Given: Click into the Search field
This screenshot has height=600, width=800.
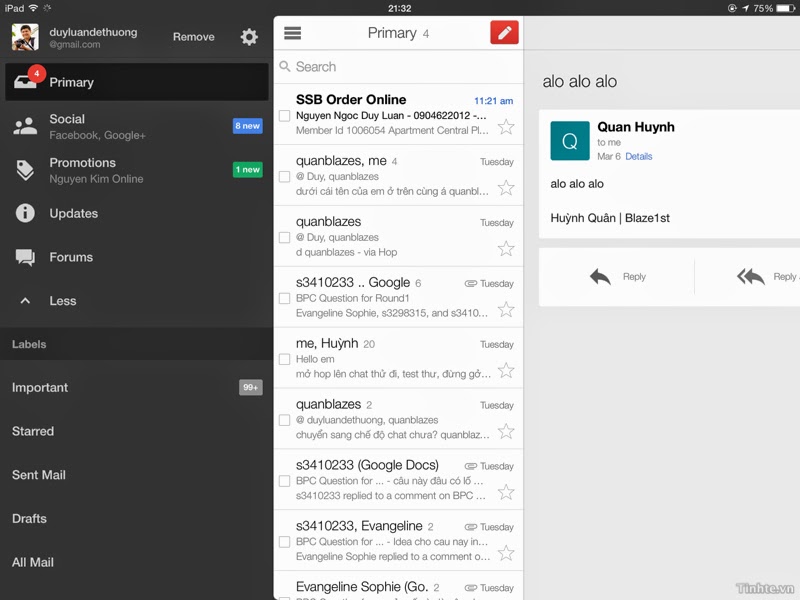Looking at the screenshot, I should click(398, 67).
